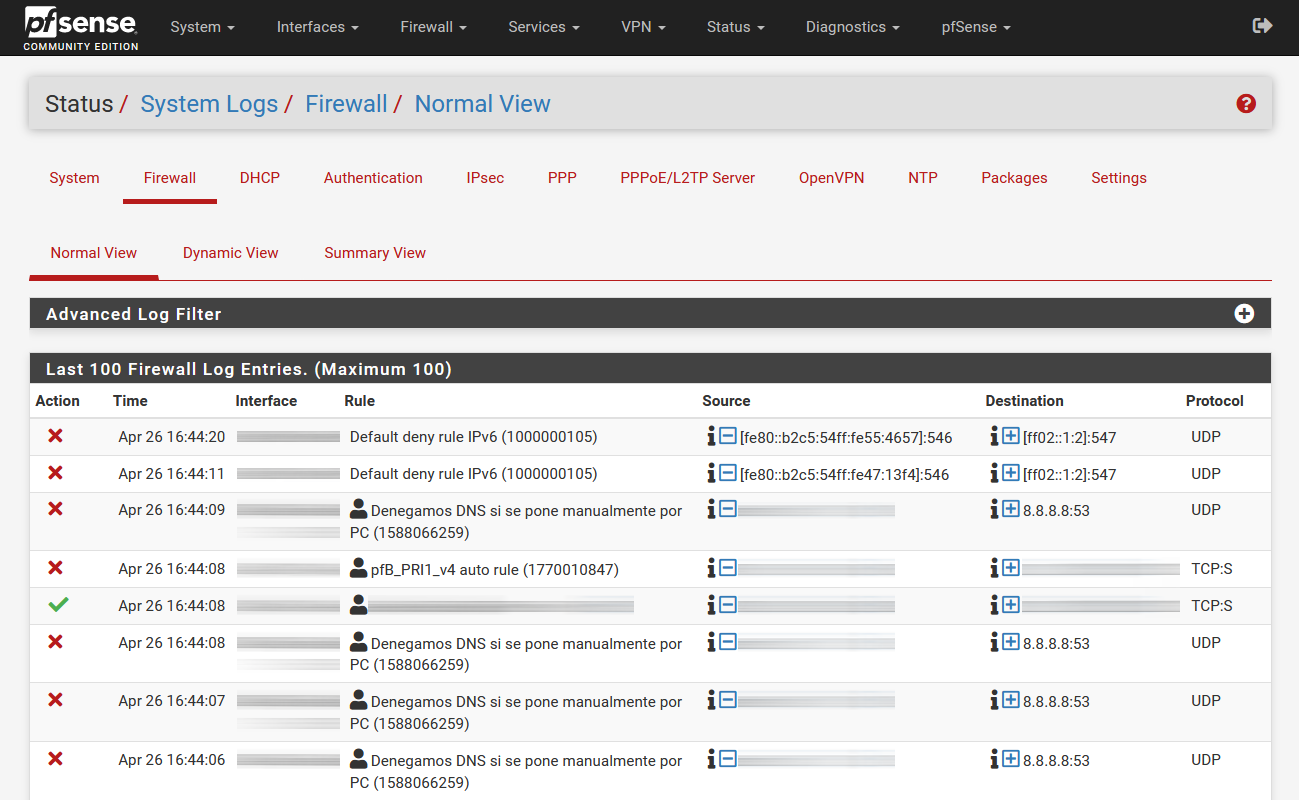Open the Status dropdown in the top navigation

click(735, 27)
